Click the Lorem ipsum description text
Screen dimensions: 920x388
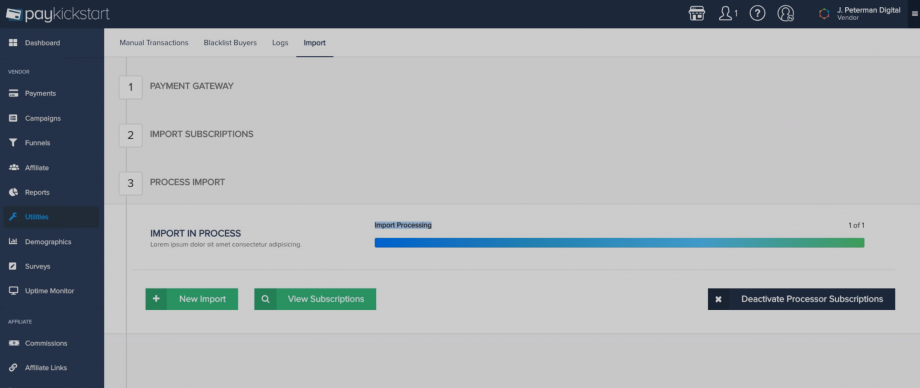click(226, 244)
